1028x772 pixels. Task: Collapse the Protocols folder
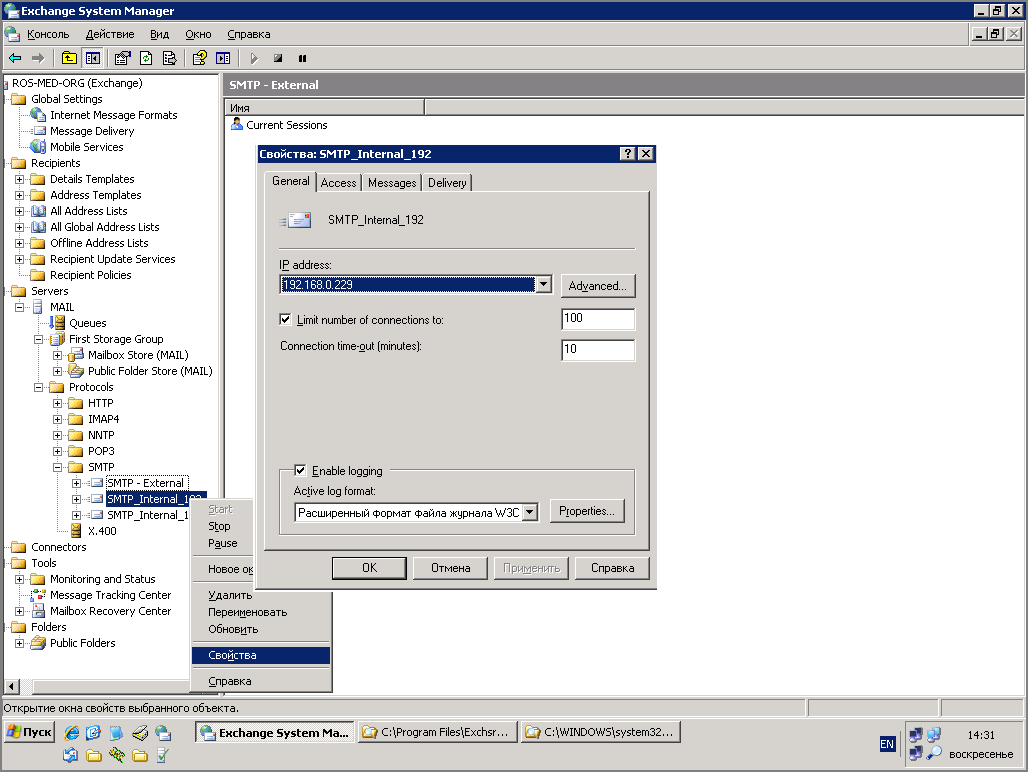39,387
